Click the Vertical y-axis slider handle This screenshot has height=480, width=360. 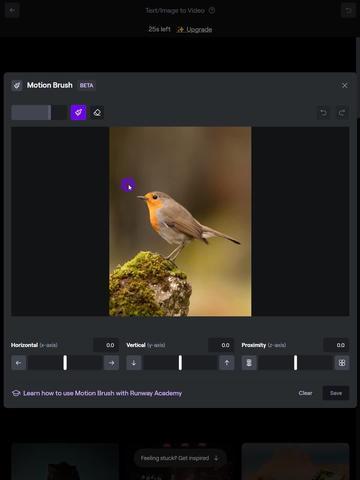180,363
